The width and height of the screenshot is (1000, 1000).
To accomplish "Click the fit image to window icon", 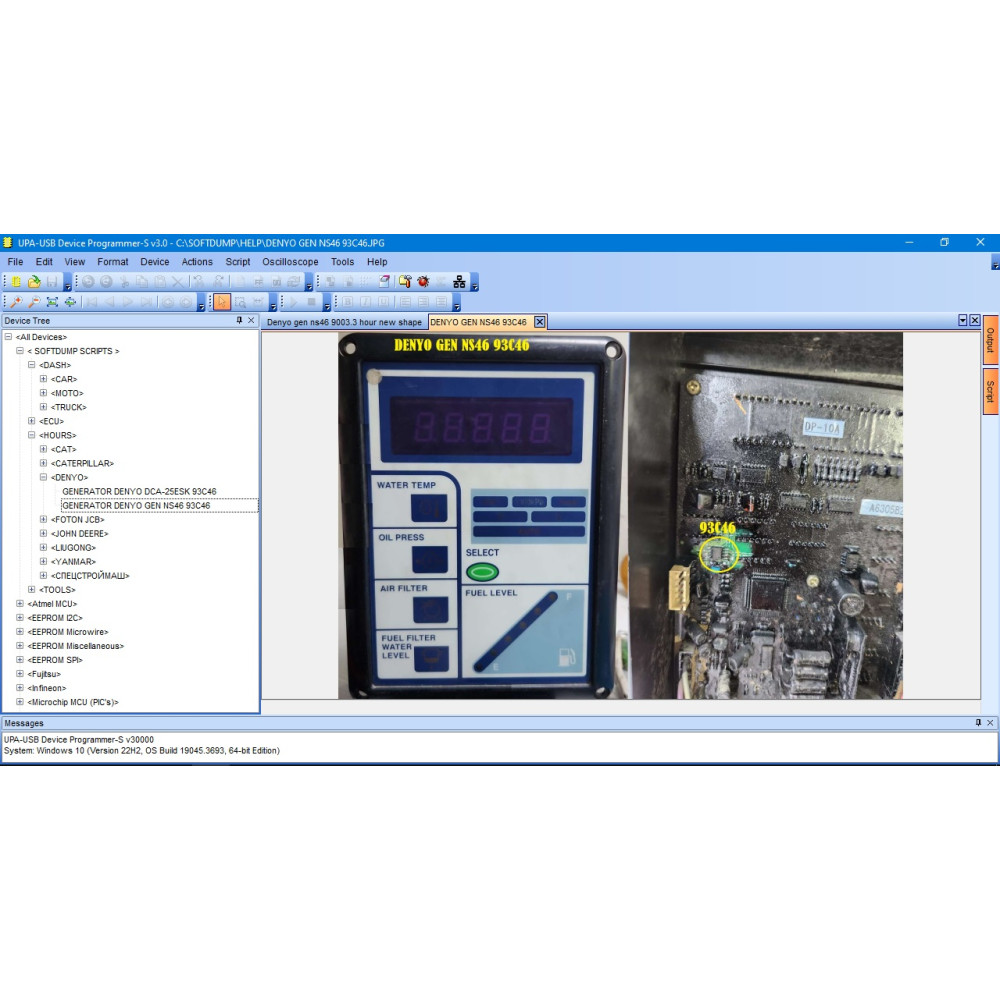I will pyautogui.click(x=52, y=302).
